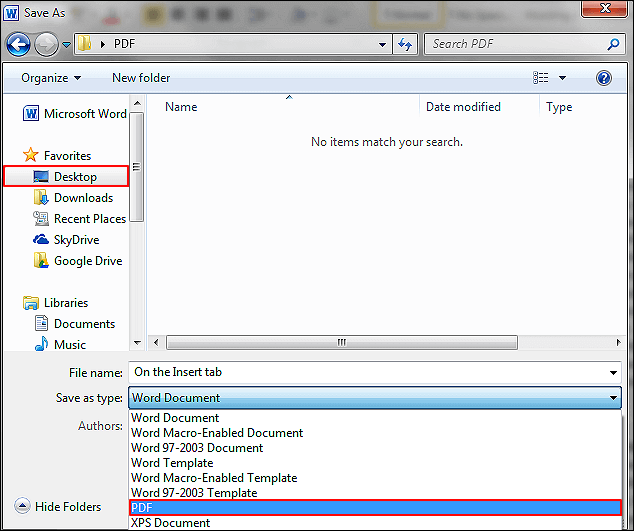Open the Organize dropdown menu
634x531 pixels.
point(50,78)
